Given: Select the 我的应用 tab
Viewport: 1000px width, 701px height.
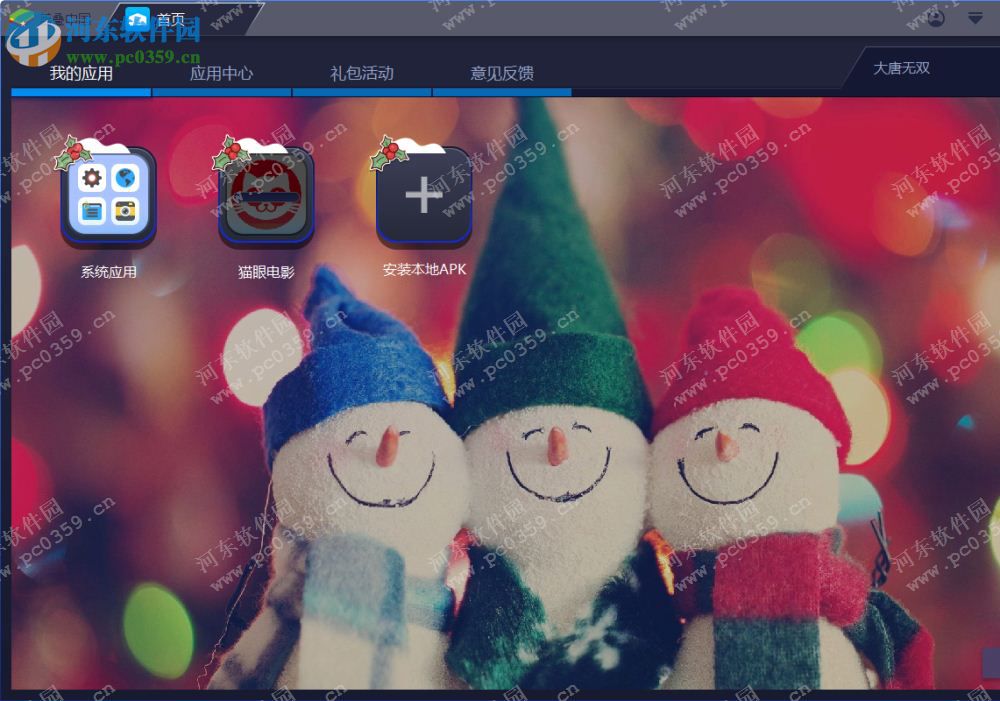Looking at the screenshot, I should 81,74.
